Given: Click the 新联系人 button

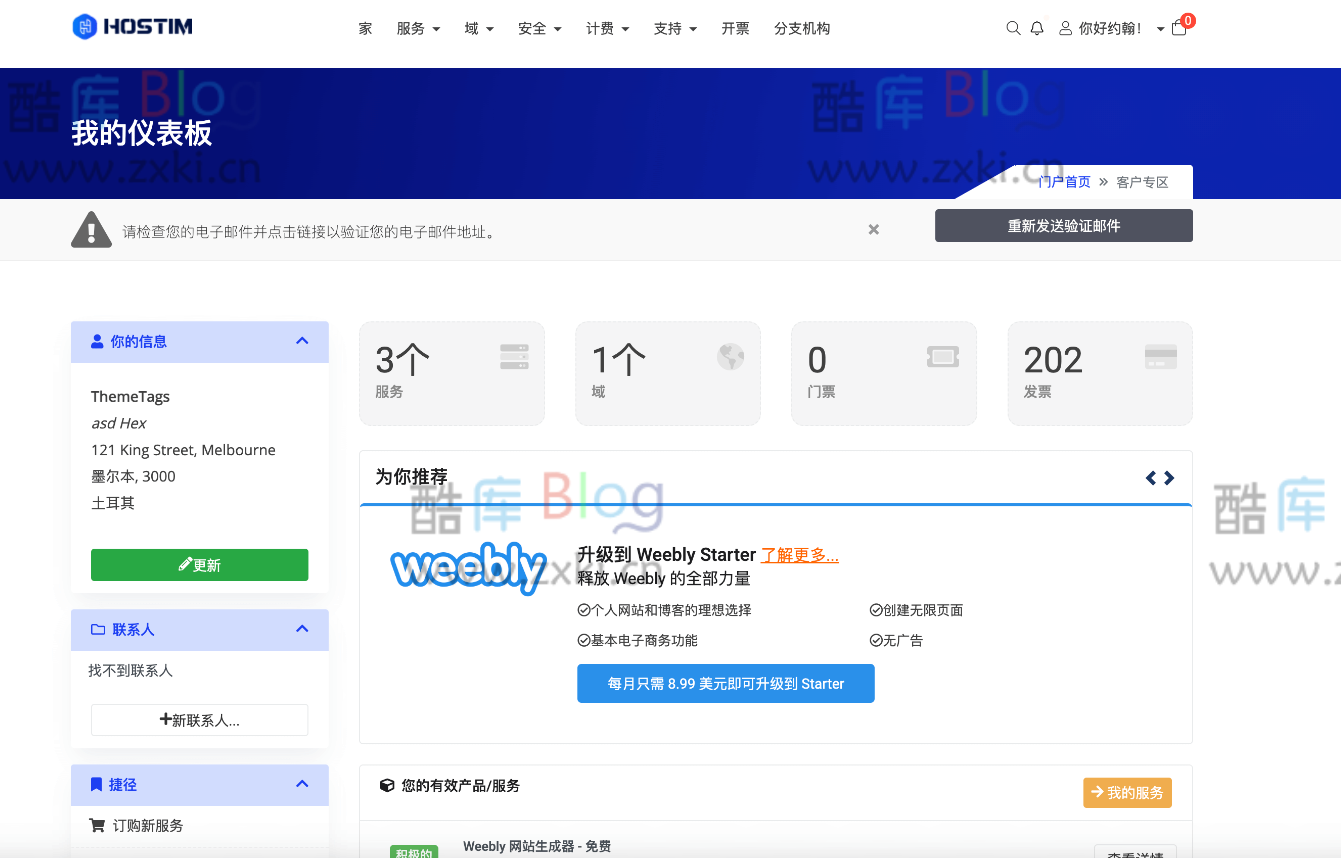Looking at the screenshot, I should pos(200,720).
